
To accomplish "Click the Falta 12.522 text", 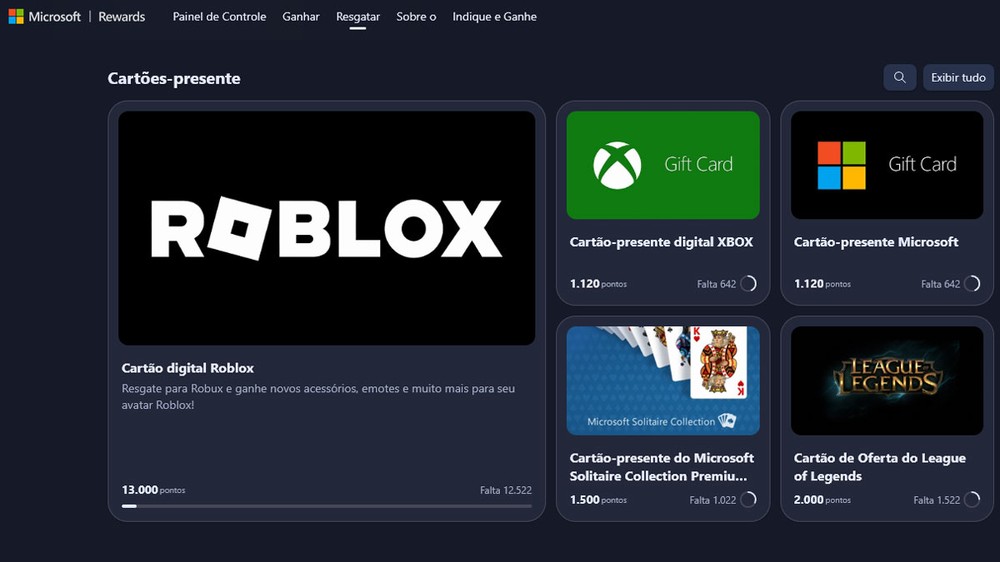I will pyautogui.click(x=506, y=490).
